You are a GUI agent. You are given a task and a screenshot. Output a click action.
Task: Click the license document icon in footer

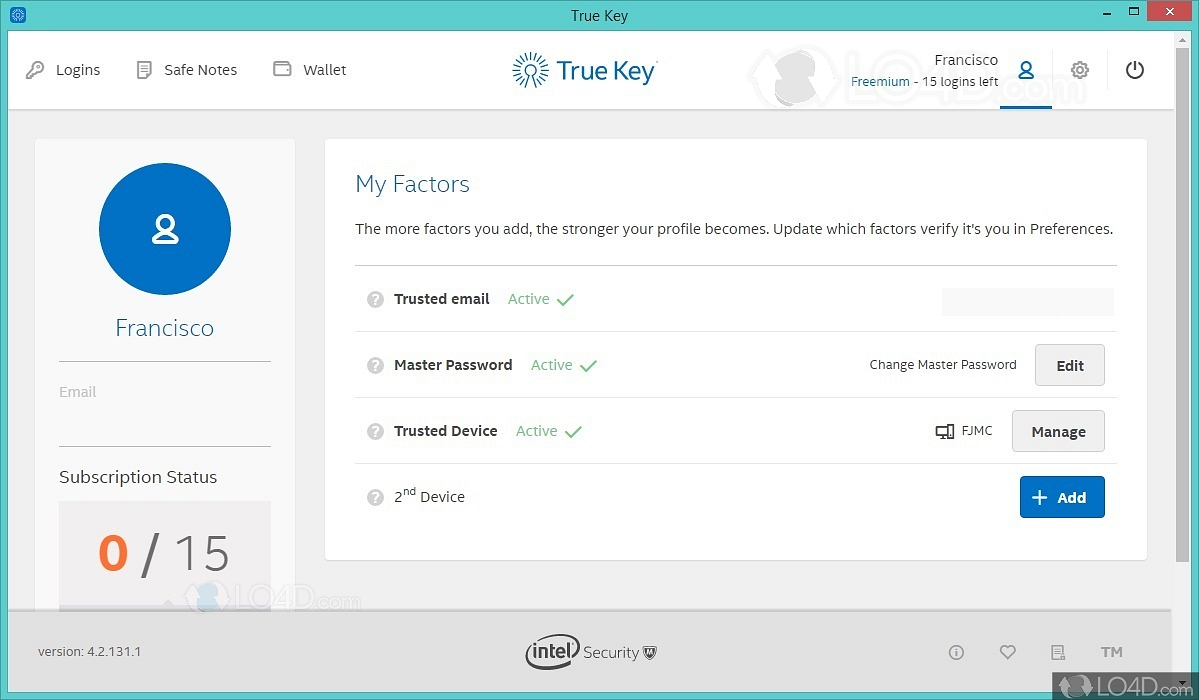[1058, 652]
